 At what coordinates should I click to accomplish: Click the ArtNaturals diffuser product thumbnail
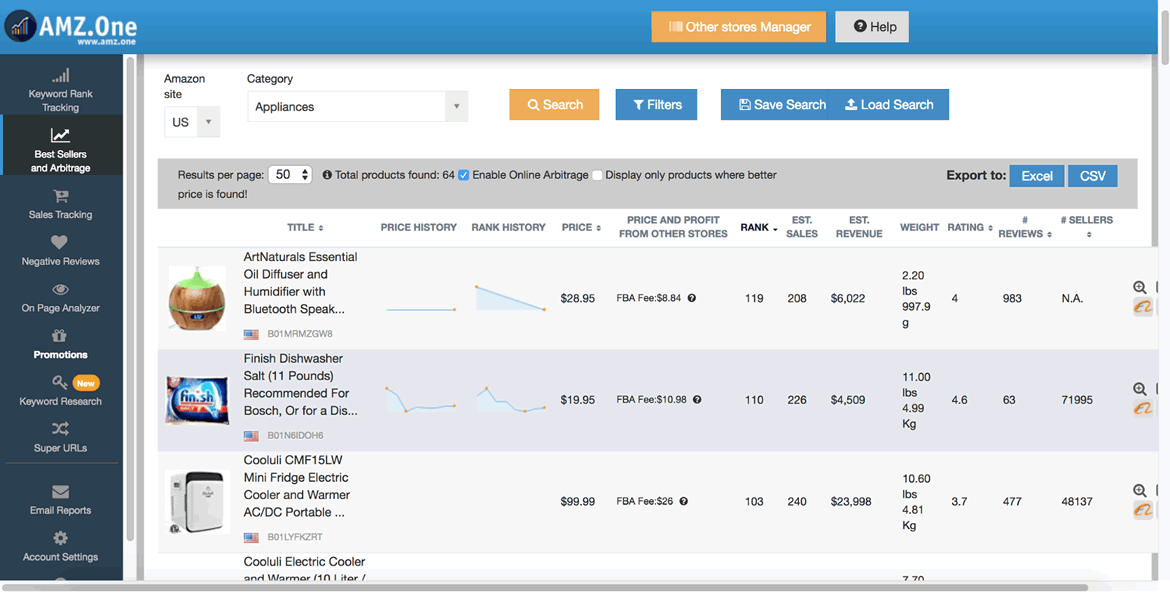(x=197, y=299)
